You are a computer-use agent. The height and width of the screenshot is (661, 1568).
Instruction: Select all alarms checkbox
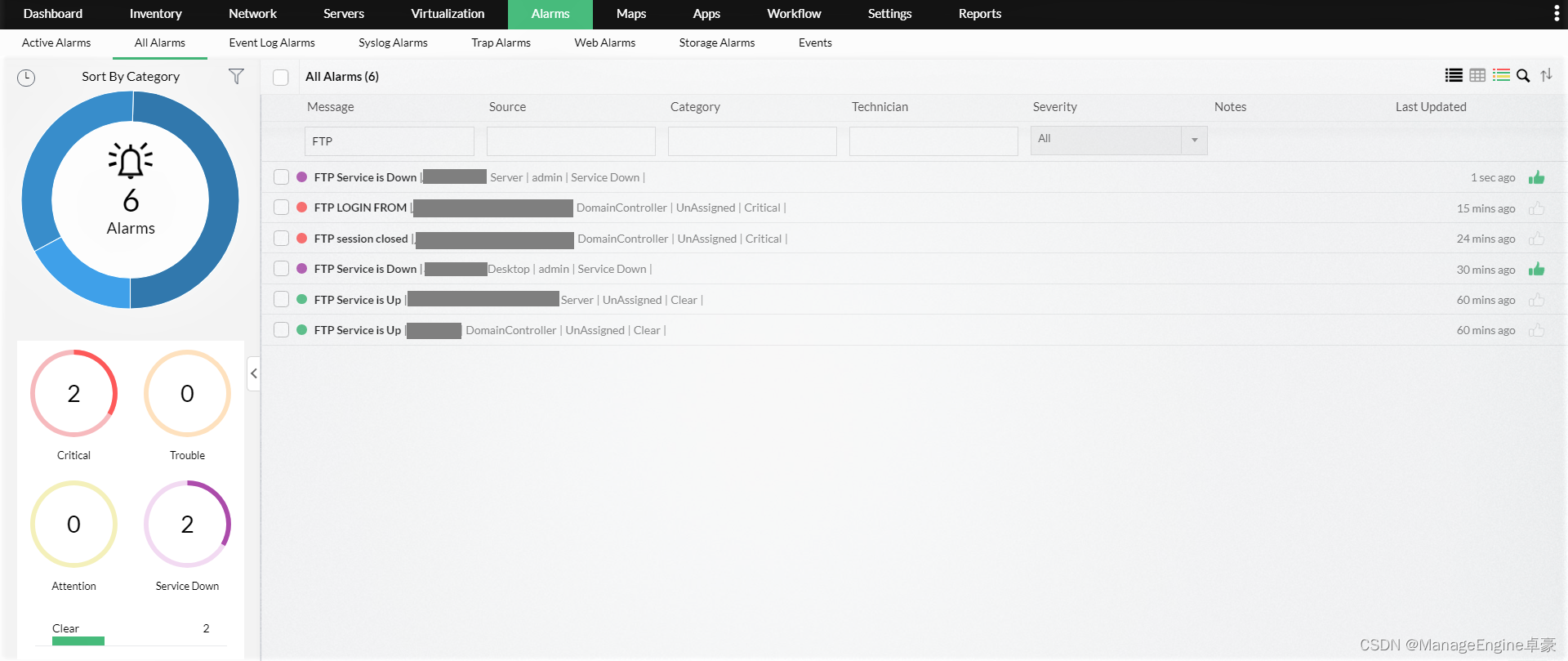281,77
